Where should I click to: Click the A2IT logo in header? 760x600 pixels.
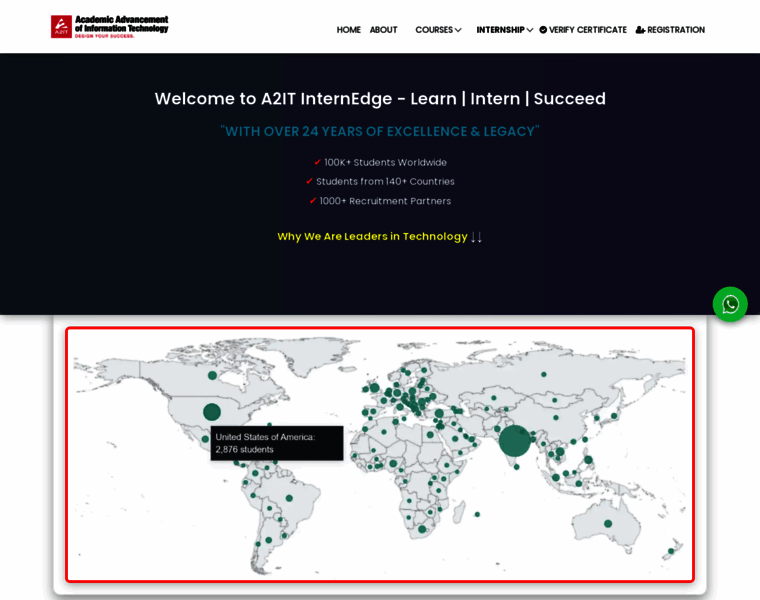(109, 26)
